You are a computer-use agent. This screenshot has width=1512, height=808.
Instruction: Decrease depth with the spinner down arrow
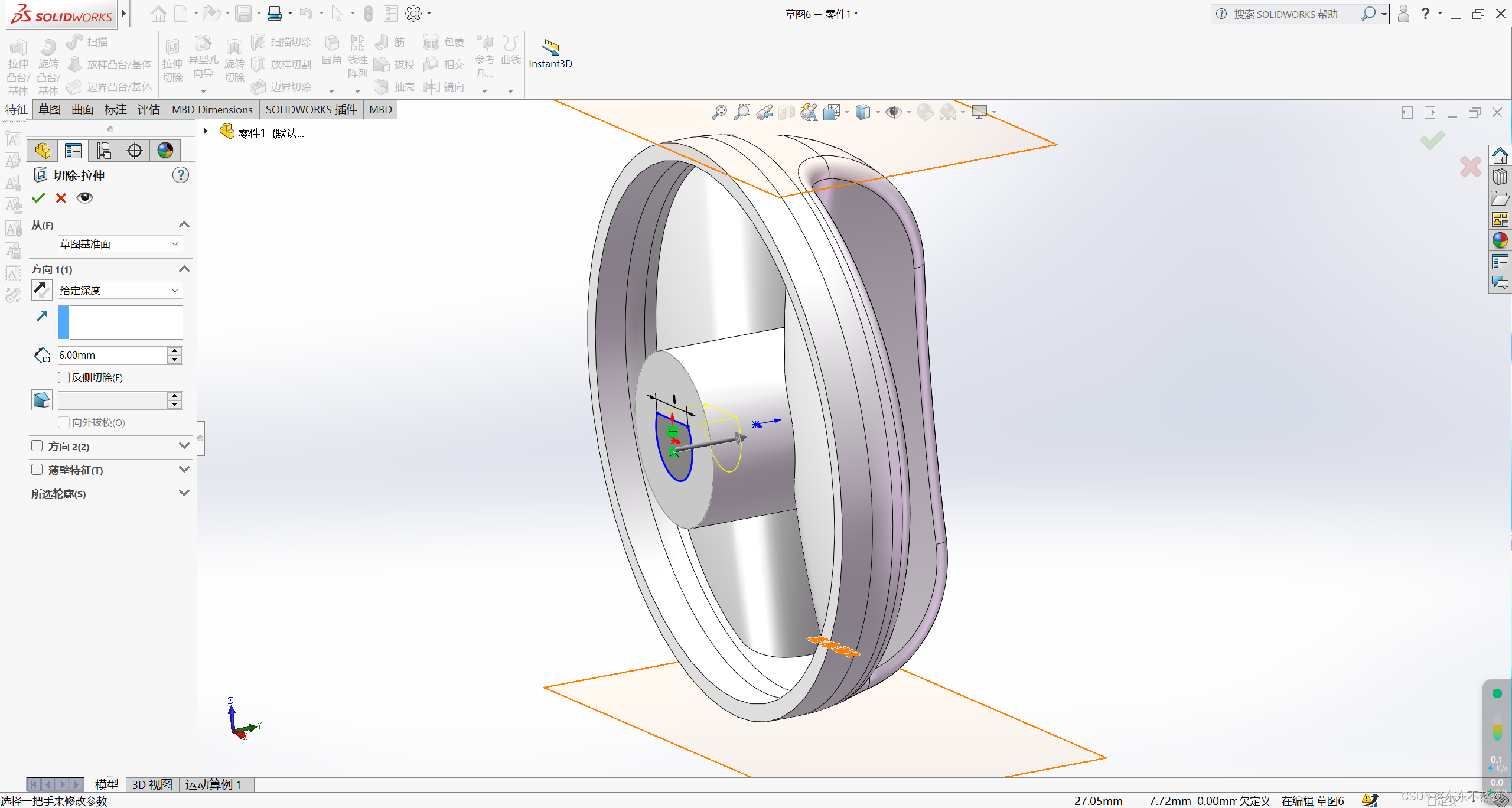coord(174,360)
